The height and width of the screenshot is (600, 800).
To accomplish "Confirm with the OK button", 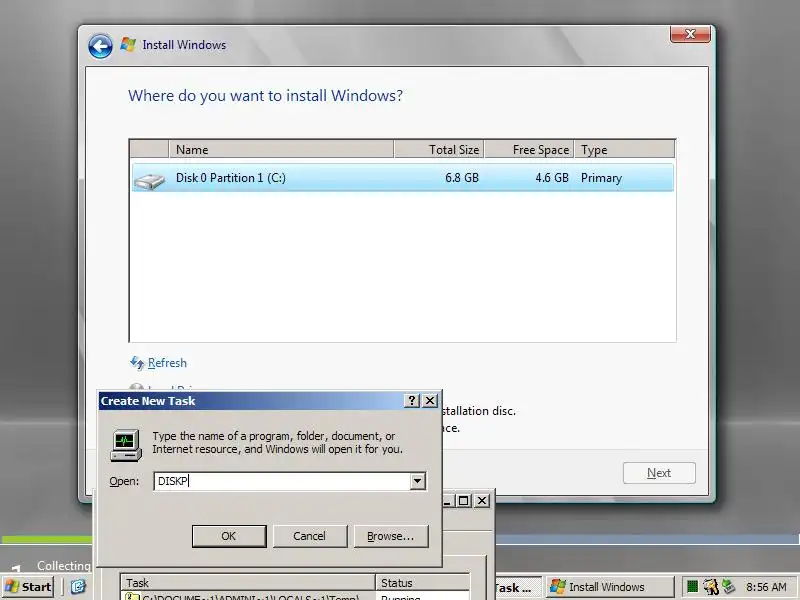I will [229, 536].
